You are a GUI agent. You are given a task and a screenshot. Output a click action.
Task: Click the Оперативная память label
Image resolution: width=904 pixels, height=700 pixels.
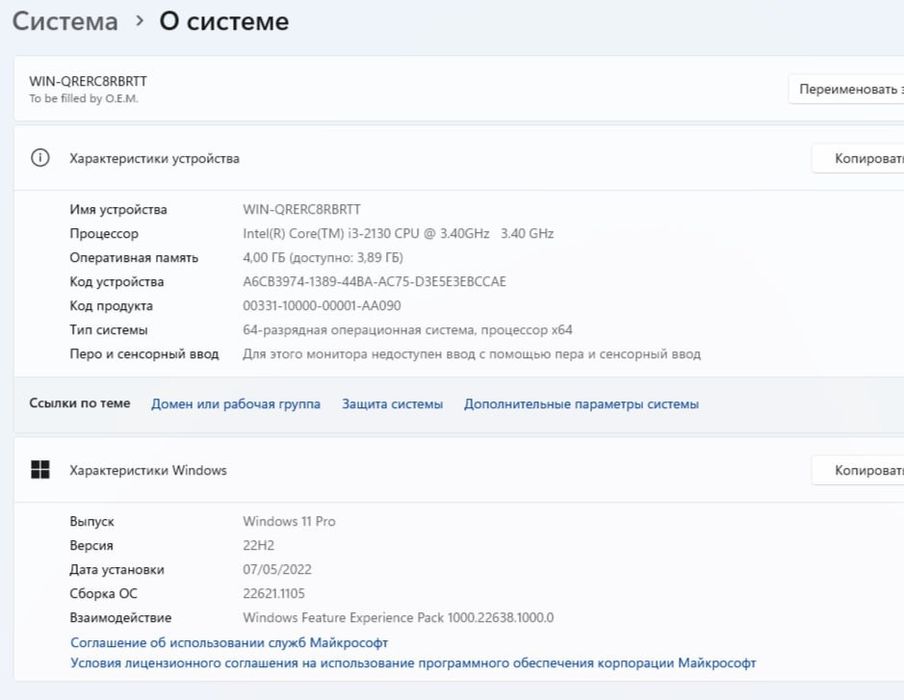(134, 258)
